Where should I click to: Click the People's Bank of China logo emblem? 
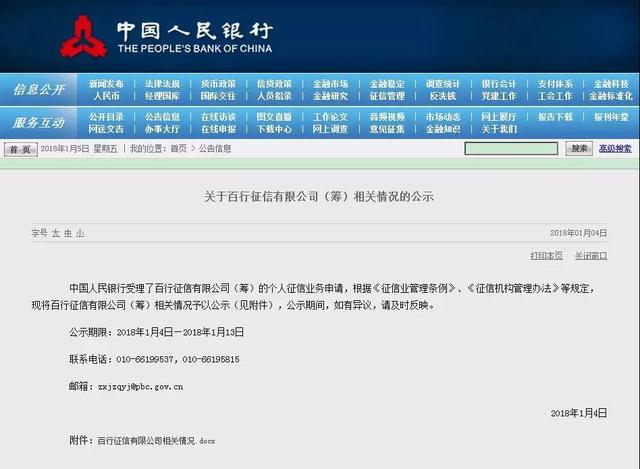point(84,37)
